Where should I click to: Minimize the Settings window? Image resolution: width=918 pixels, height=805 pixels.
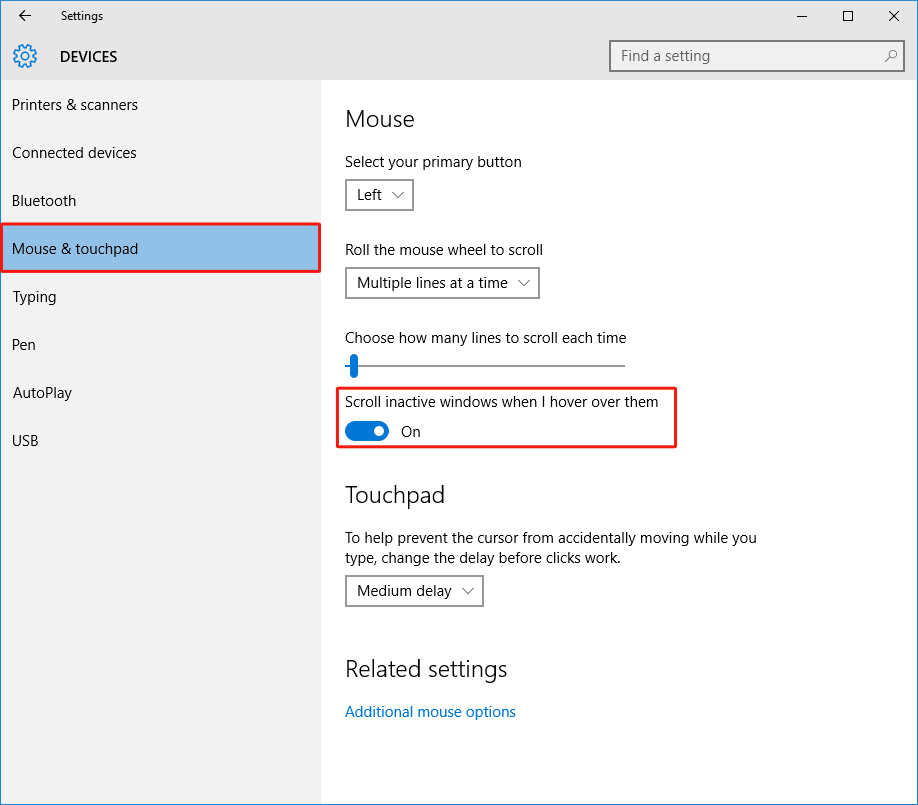pyautogui.click(x=801, y=16)
